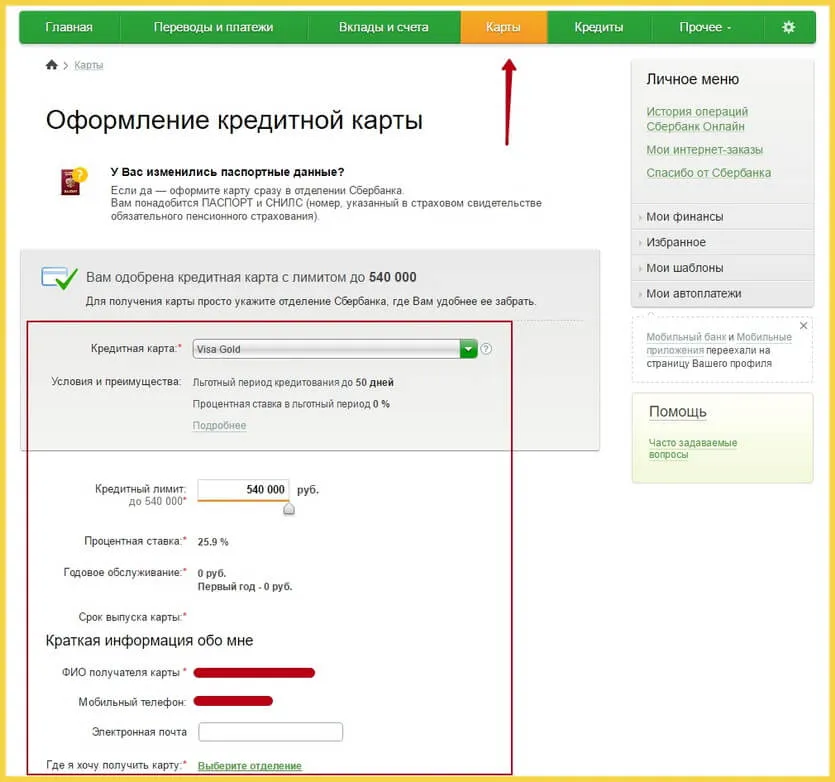Click the Краткая информация обо мне heading
835x782 pixels.
click(x=149, y=640)
